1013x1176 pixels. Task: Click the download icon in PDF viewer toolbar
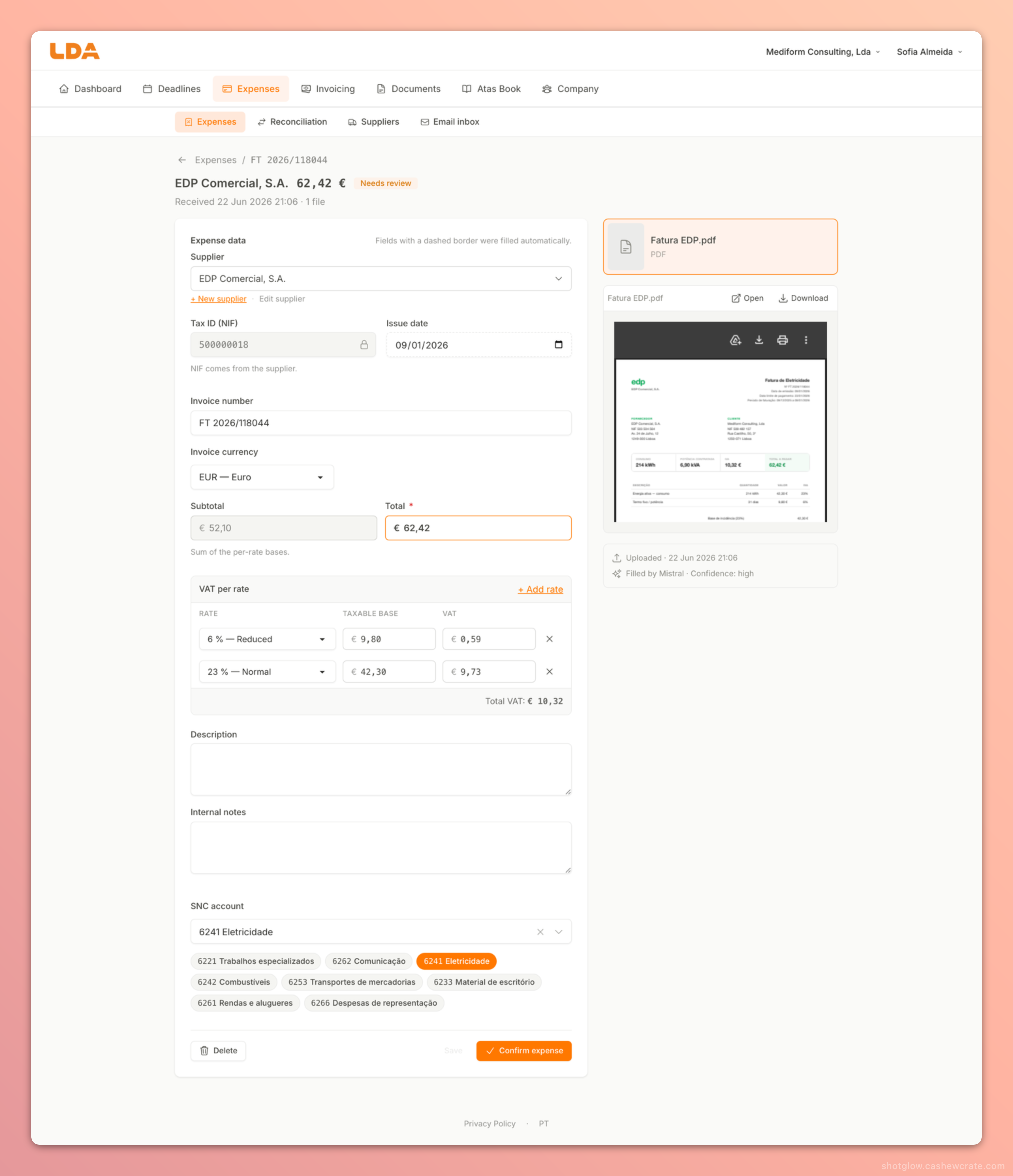759,340
